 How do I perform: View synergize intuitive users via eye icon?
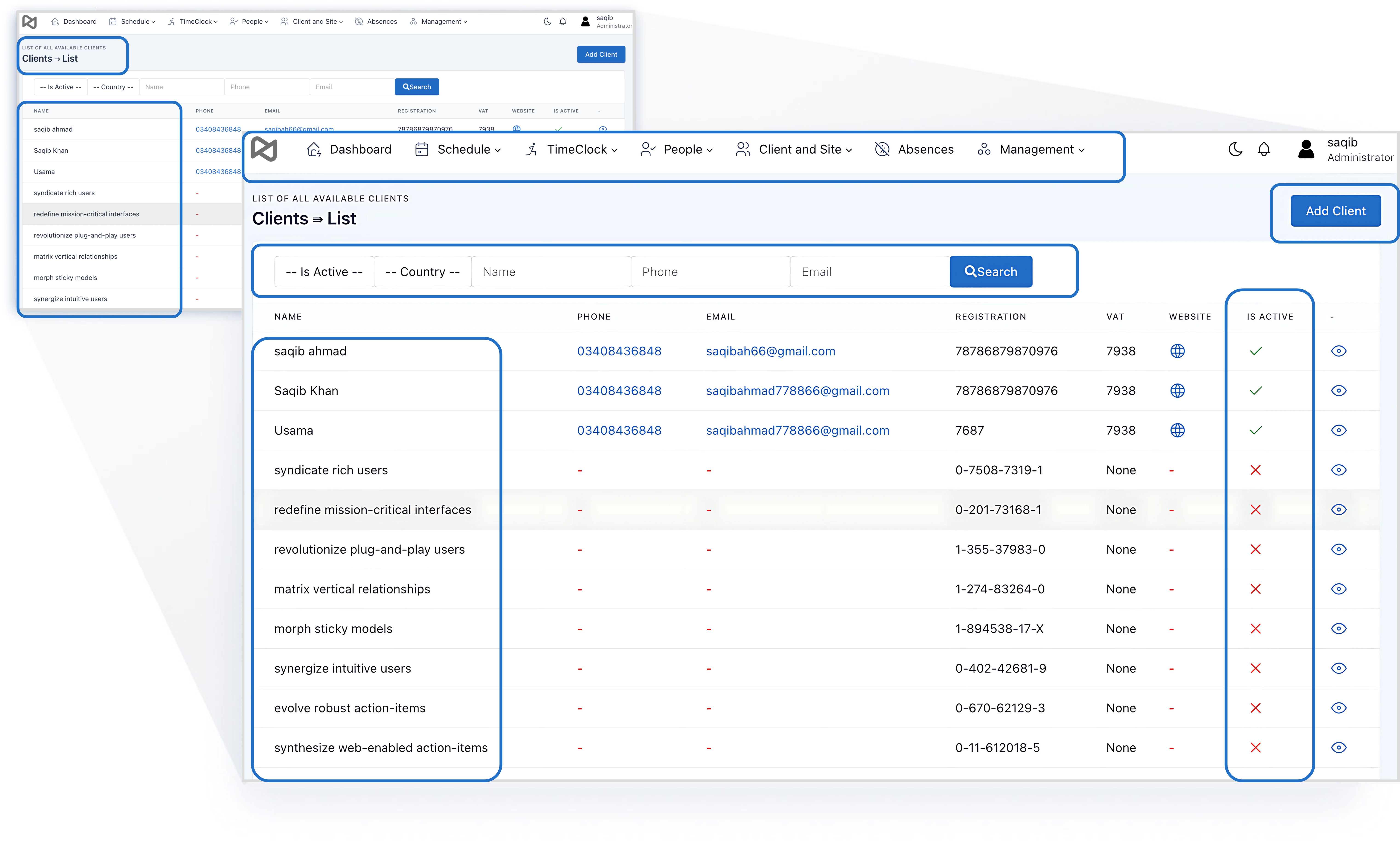click(x=1339, y=668)
